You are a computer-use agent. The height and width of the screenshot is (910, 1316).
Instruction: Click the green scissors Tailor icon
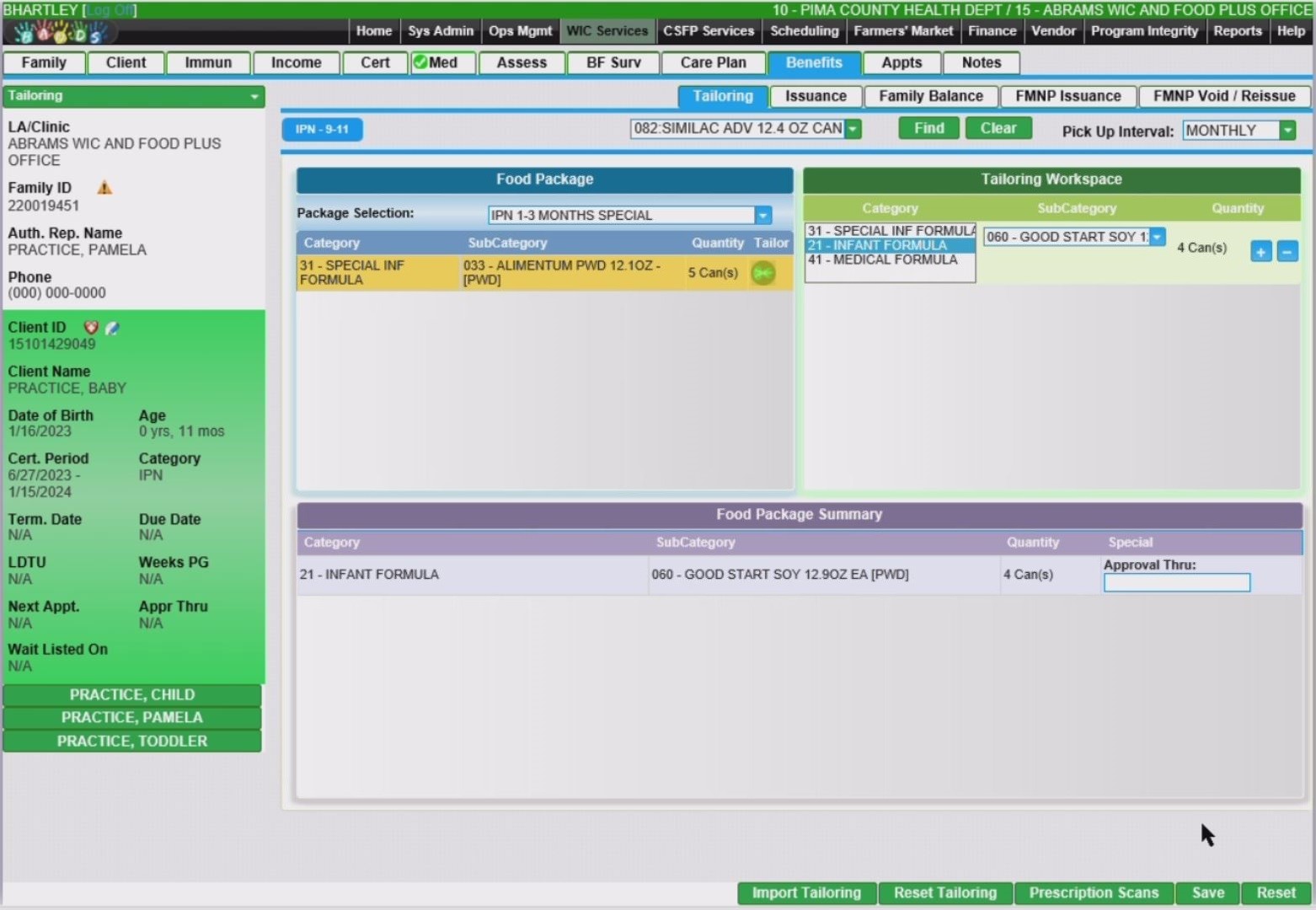[762, 273]
